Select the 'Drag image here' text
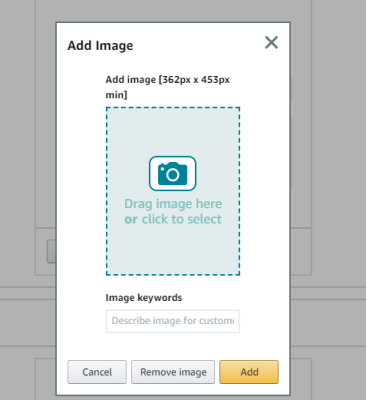The height and width of the screenshot is (400, 367). 173,204
